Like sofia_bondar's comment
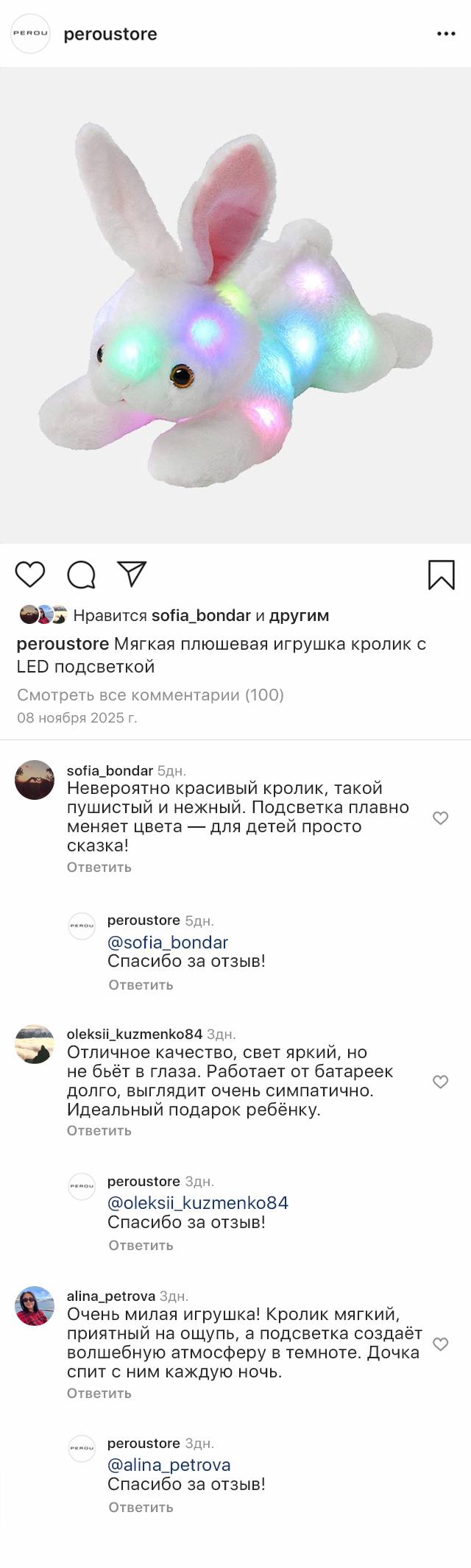The image size is (471, 1568). click(x=440, y=817)
